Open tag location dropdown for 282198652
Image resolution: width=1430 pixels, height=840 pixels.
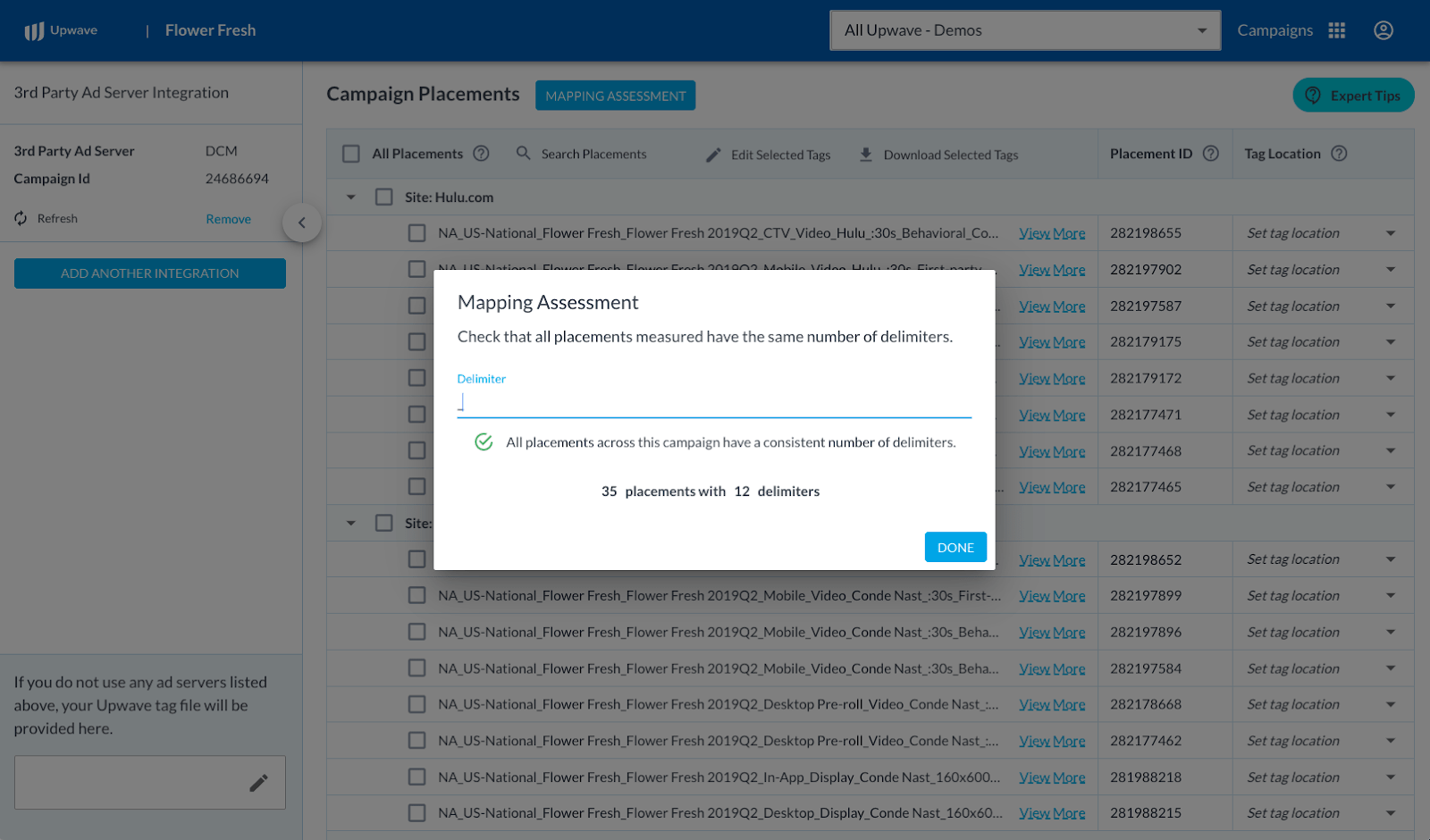pos(1391,559)
